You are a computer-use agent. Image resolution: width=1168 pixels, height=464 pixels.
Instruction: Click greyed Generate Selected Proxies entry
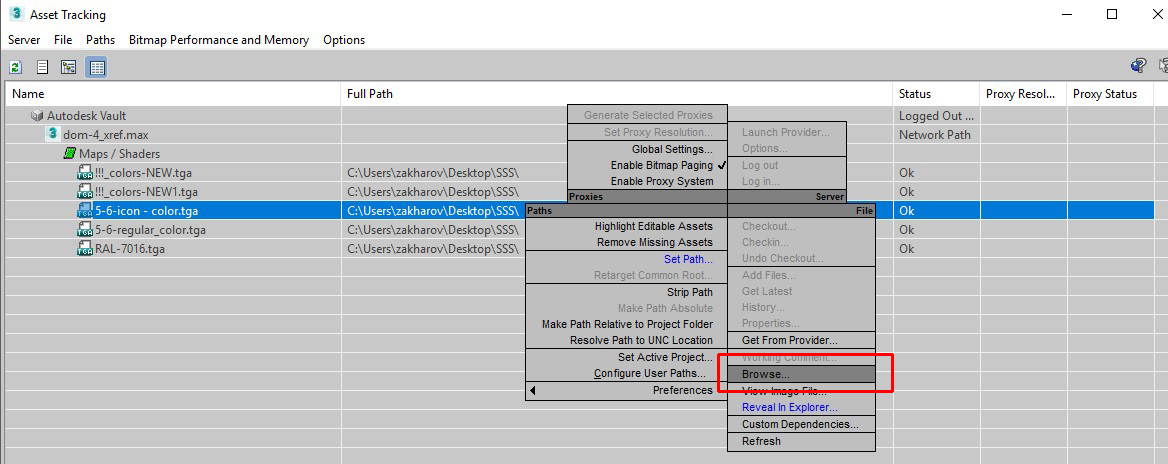(x=648, y=115)
